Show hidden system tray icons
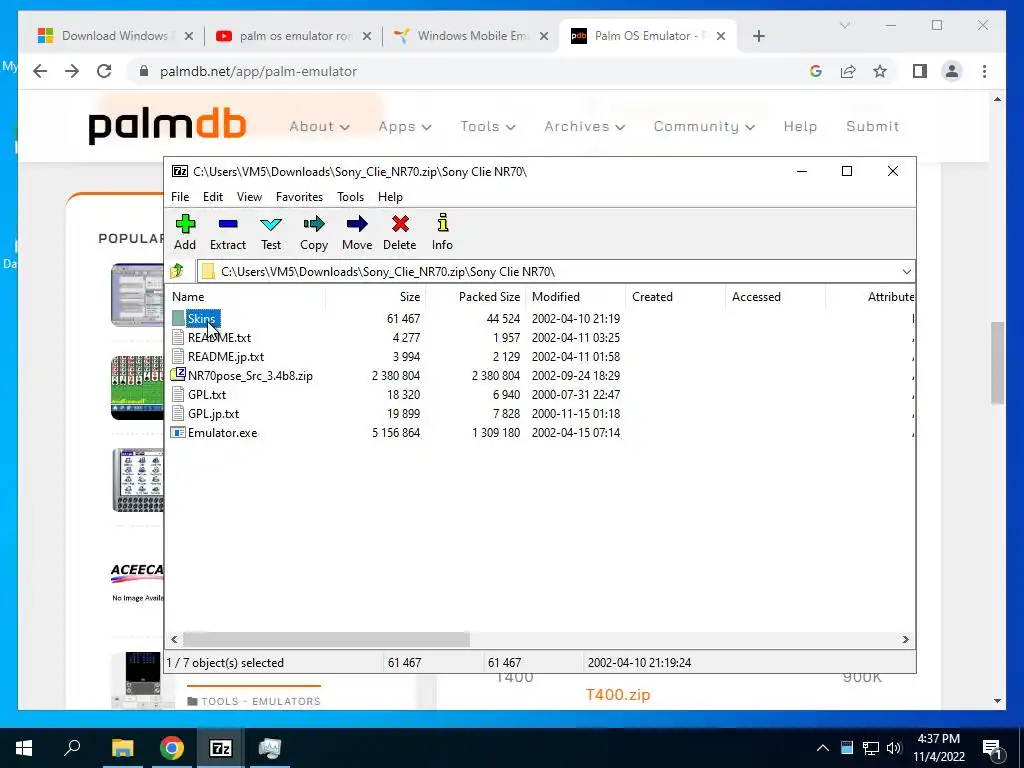This screenshot has width=1024, height=768. (x=823, y=748)
